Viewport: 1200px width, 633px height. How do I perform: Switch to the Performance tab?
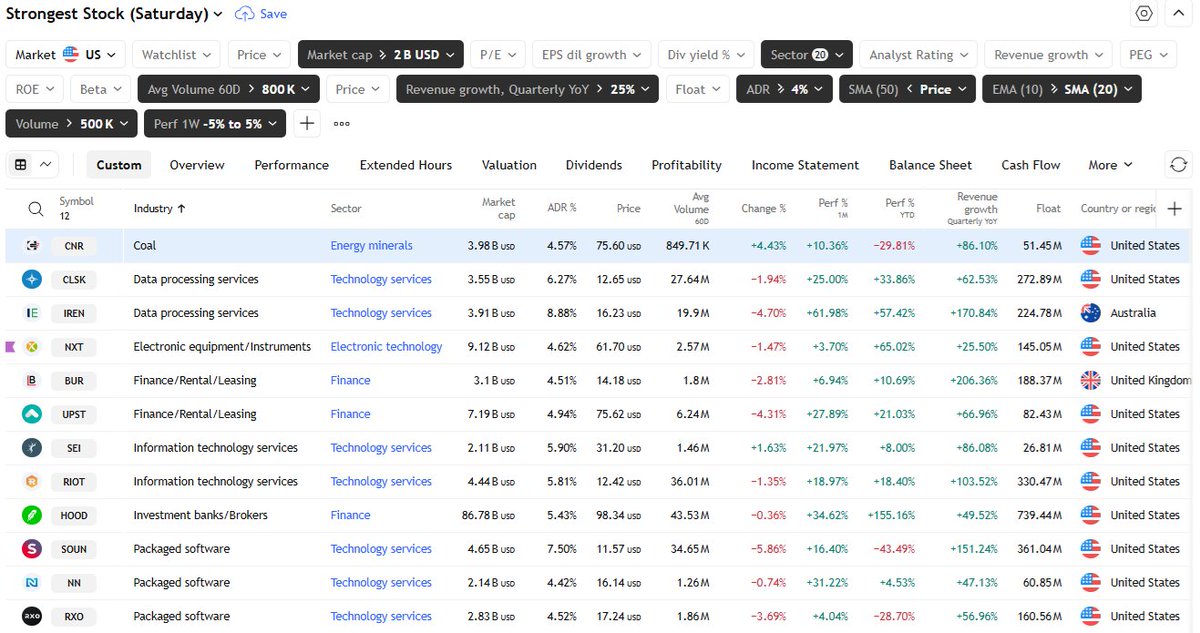[291, 165]
